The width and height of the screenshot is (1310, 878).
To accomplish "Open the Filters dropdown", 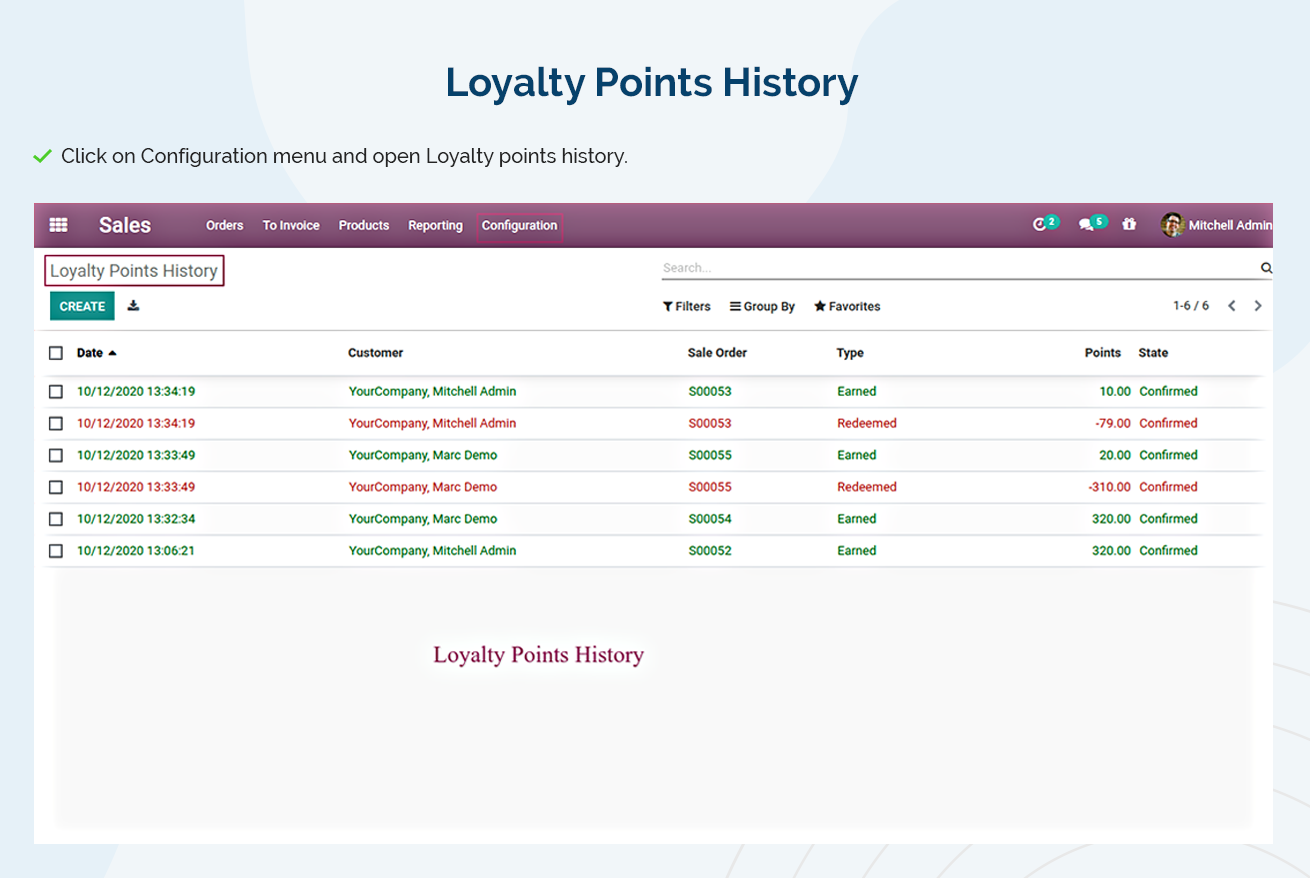I will (x=686, y=306).
